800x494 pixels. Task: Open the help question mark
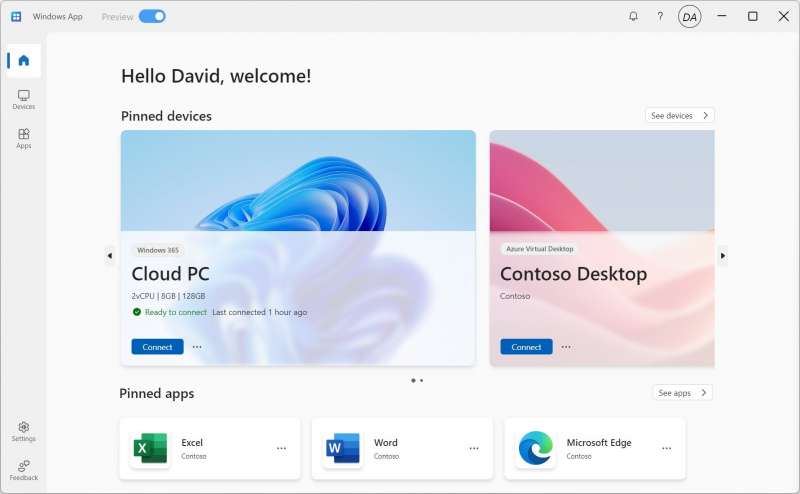pyautogui.click(x=660, y=16)
